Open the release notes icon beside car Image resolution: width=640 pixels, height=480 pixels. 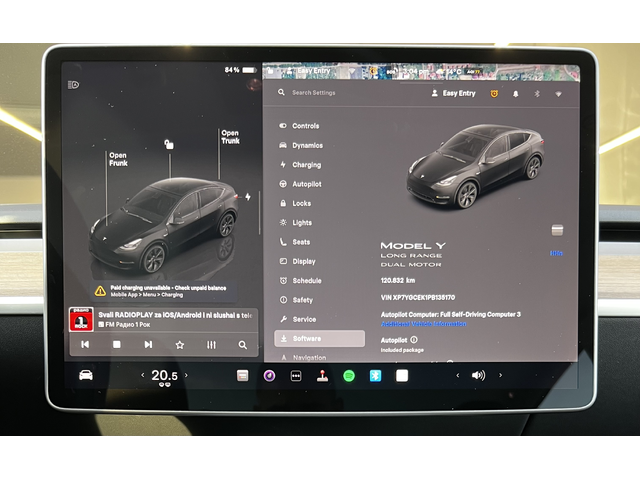pyautogui.click(x=557, y=230)
